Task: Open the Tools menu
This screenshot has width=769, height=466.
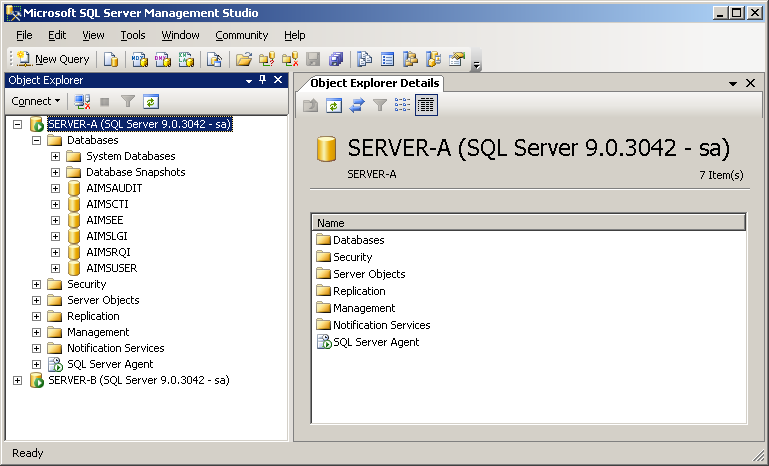Action: [133, 35]
